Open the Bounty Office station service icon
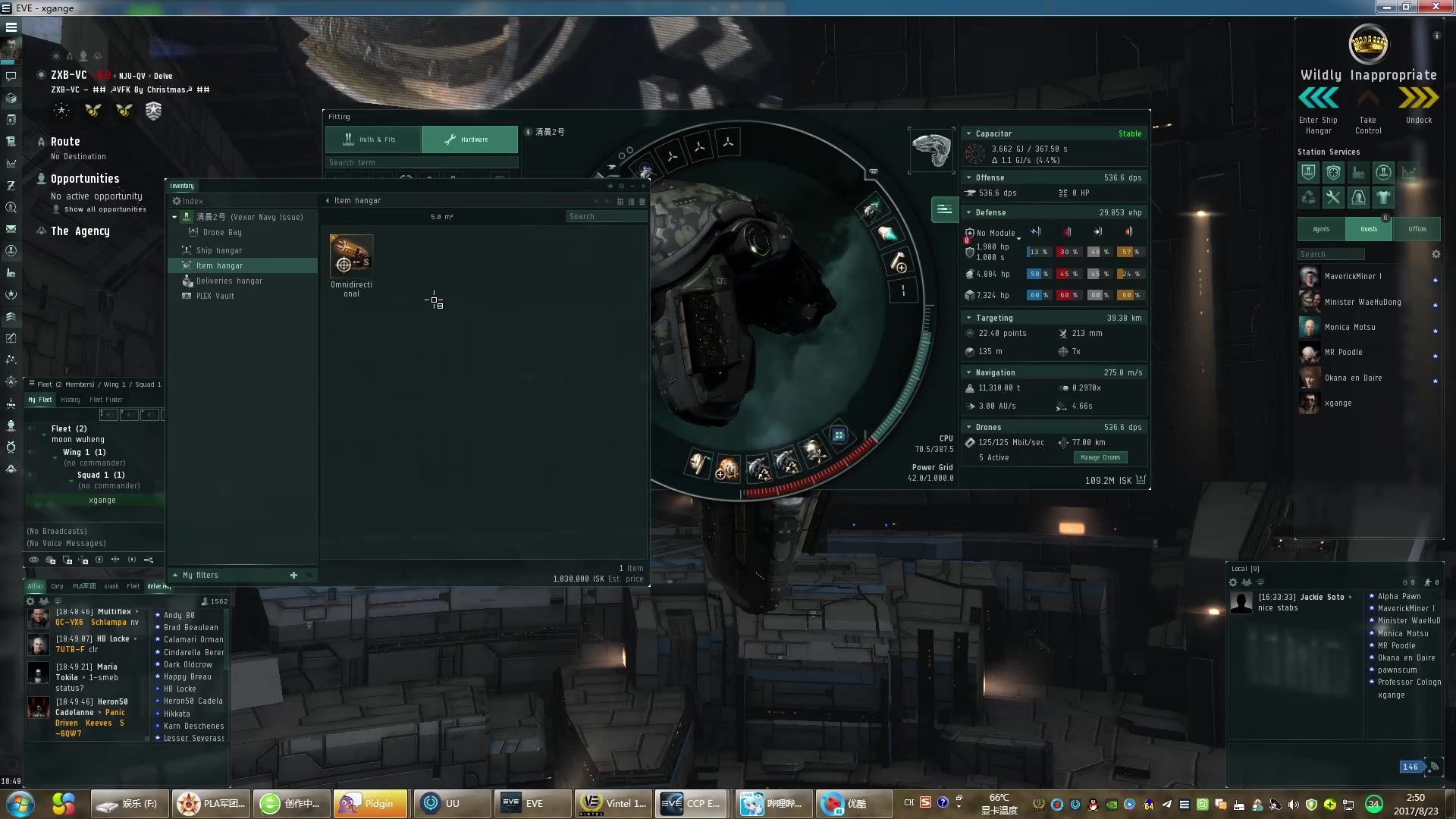 point(1333,172)
